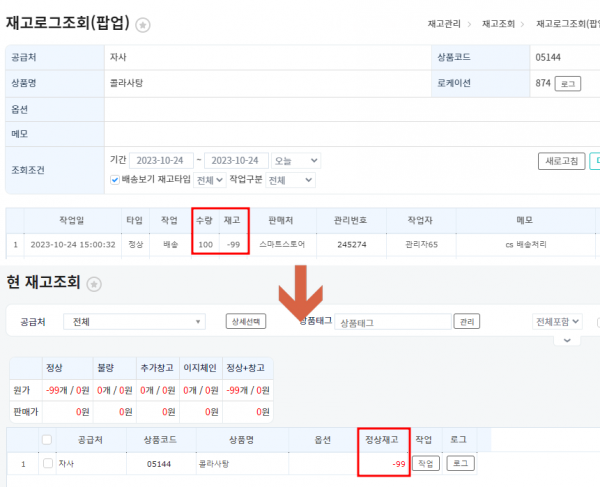The width and height of the screenshot is (600, 487).
Task: Select checkbox for the 자사 product row
Action: coord(47,464)
